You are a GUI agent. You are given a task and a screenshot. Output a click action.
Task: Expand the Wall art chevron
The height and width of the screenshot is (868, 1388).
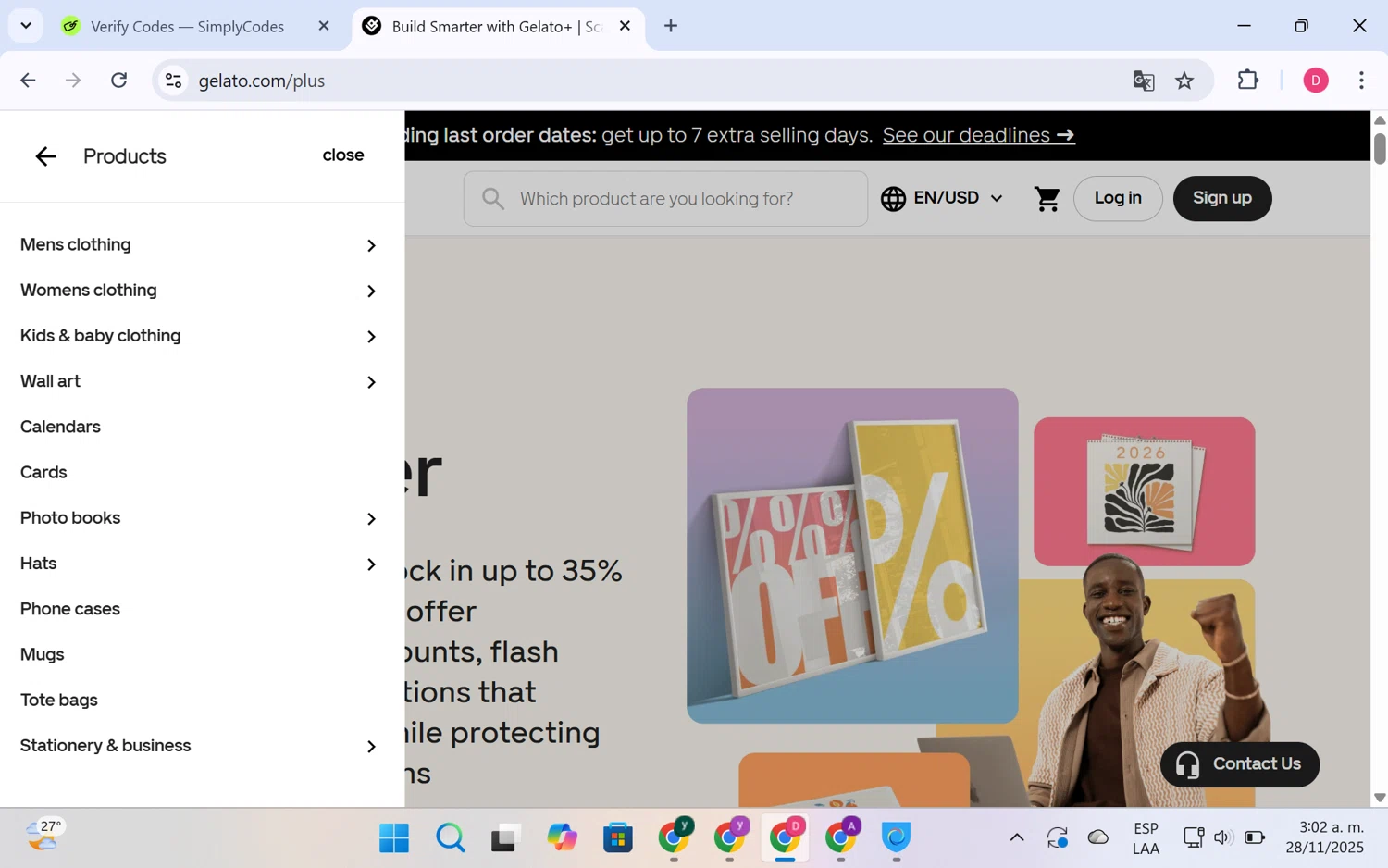click(x=371, y=382)
